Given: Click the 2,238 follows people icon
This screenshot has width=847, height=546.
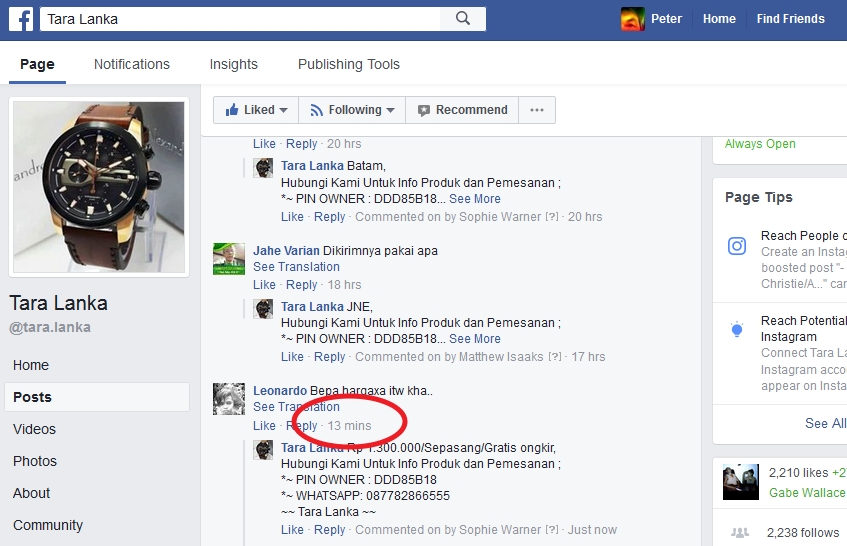Looking at the screenshot, I should pyautogui.click(x=740, y=532).
